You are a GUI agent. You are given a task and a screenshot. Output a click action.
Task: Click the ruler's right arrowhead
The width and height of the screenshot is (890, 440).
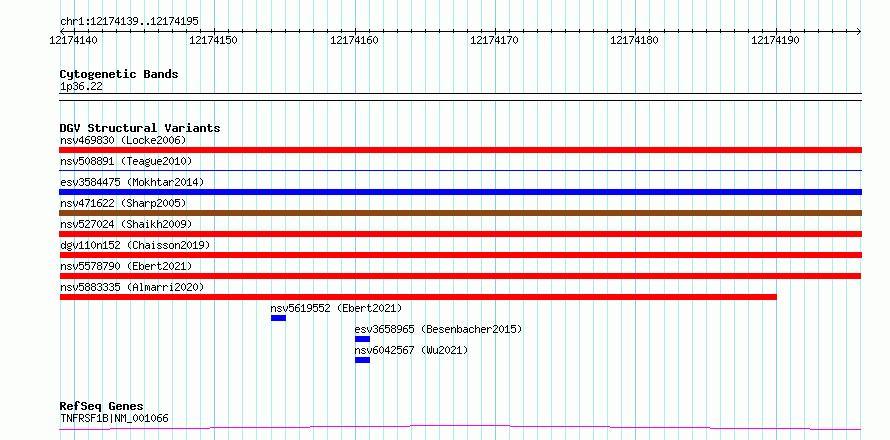858,31
